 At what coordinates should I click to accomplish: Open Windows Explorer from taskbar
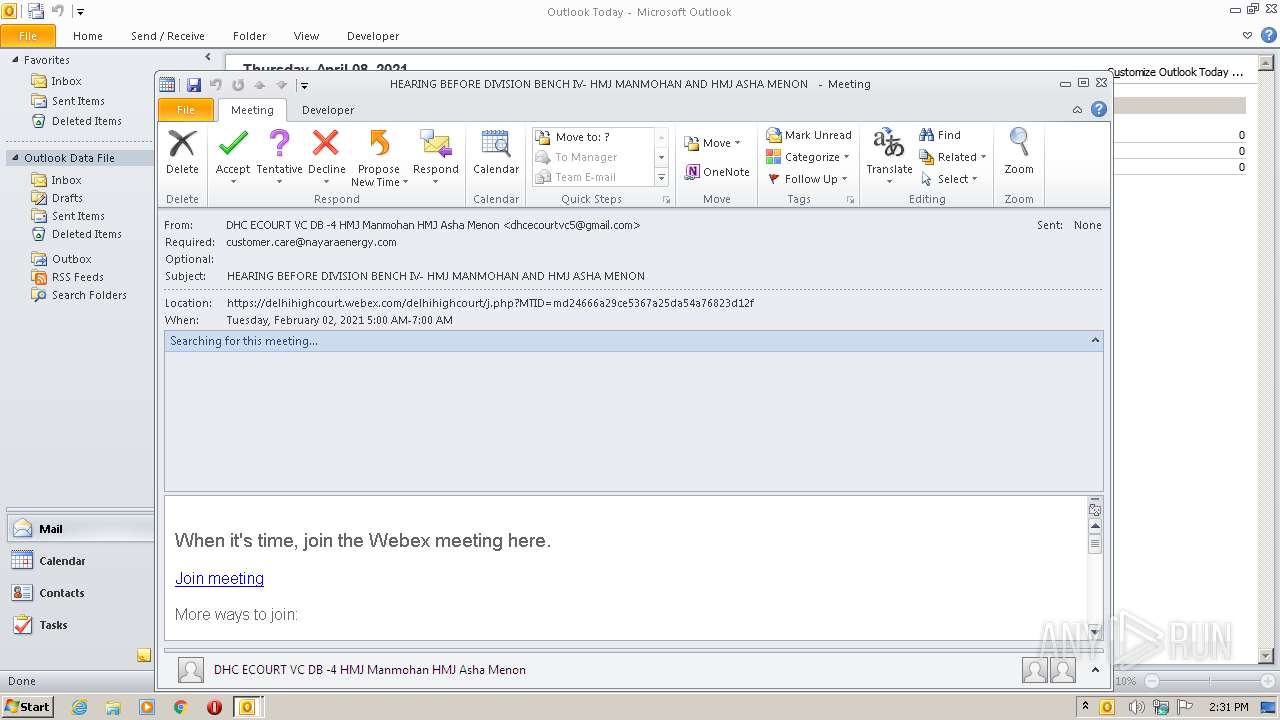pyautogui.click(x=113, y=707)
